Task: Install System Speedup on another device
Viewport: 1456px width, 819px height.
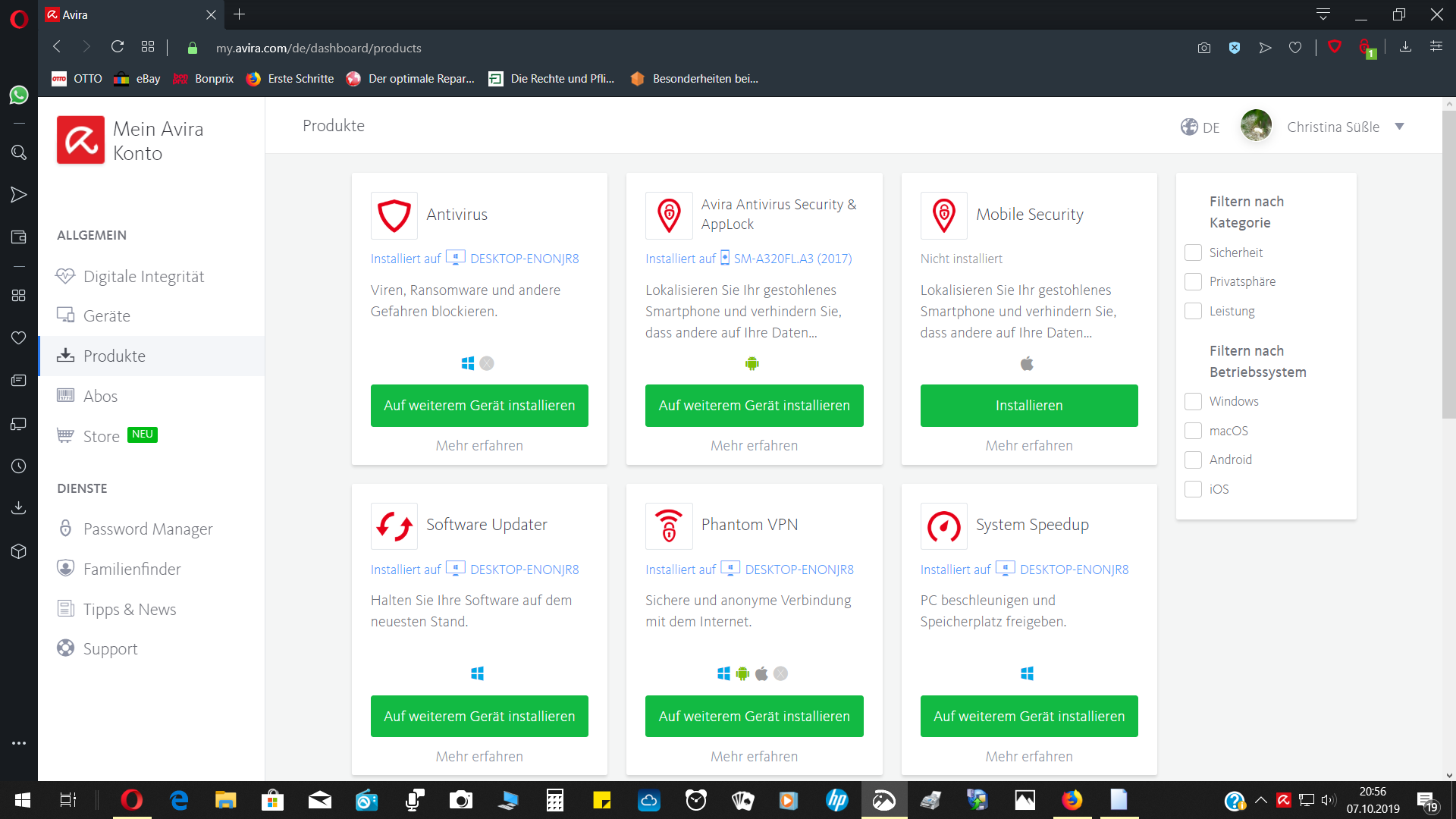Action: pos(1029,716)
